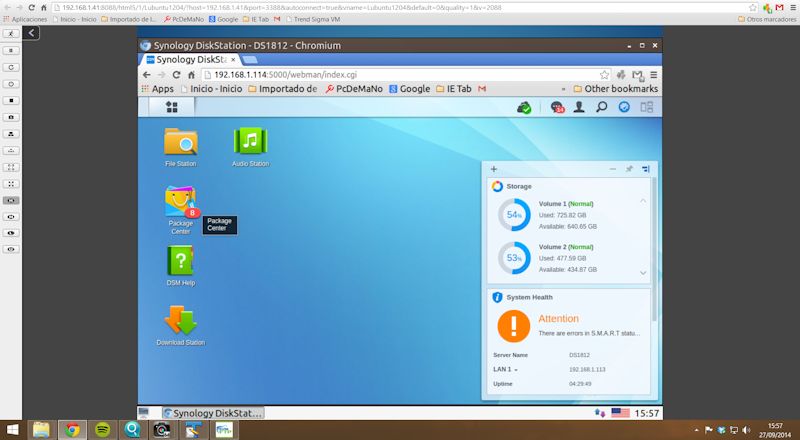This screenshot has height=440, width=800.
Task: Click the running-man icon in left sidebar
Action: [11, 34]
